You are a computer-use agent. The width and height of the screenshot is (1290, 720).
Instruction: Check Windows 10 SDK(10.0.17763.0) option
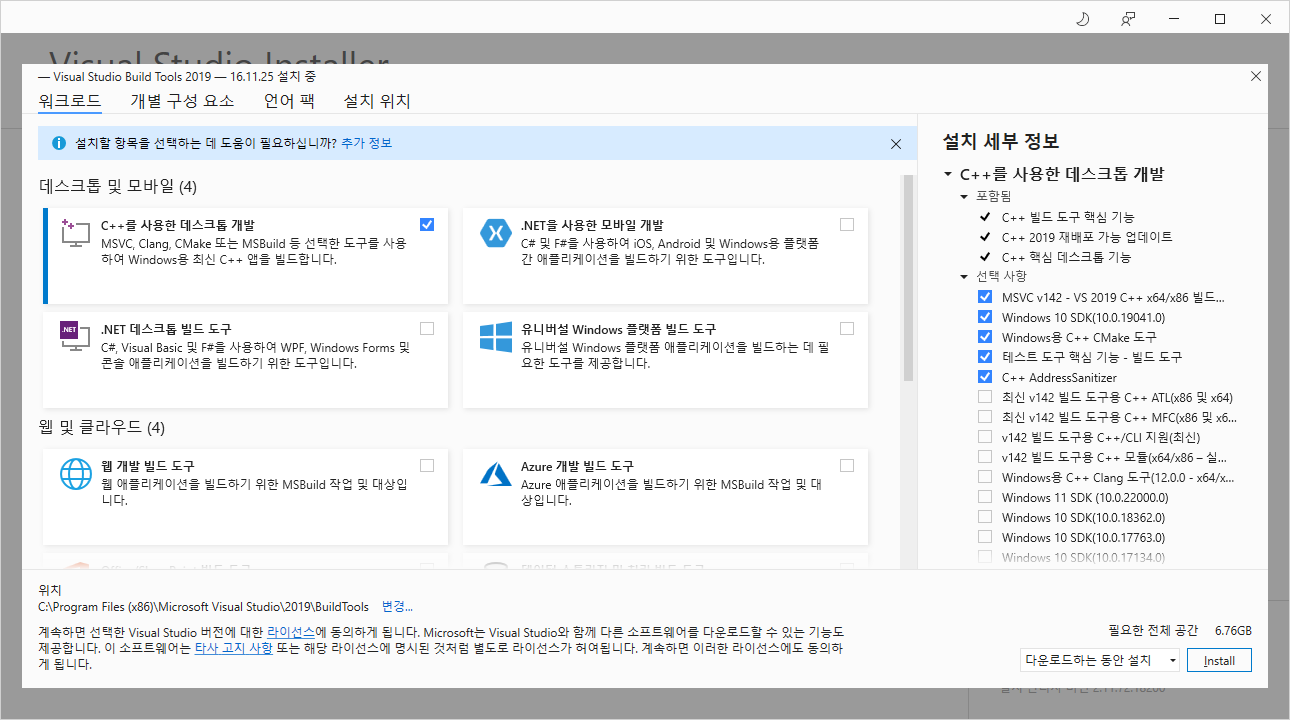985,537
